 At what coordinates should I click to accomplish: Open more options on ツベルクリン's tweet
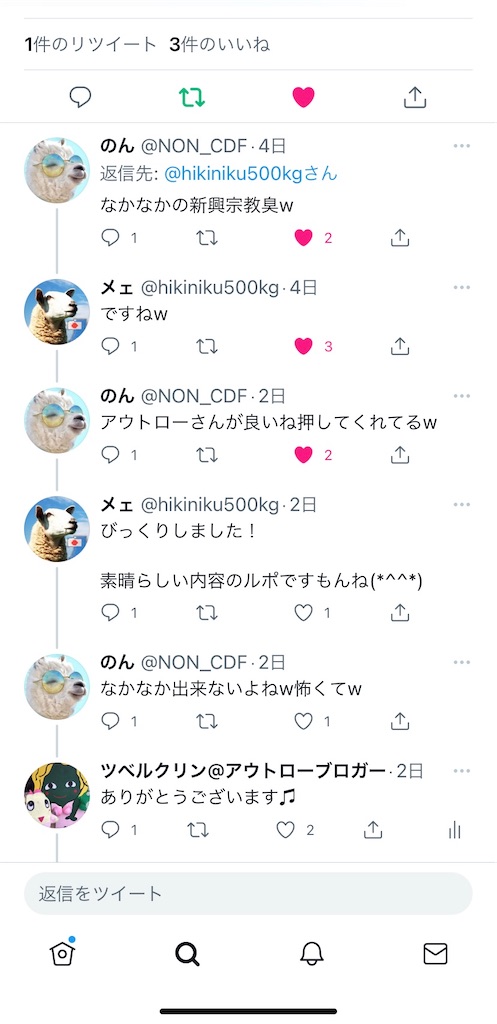462,771
